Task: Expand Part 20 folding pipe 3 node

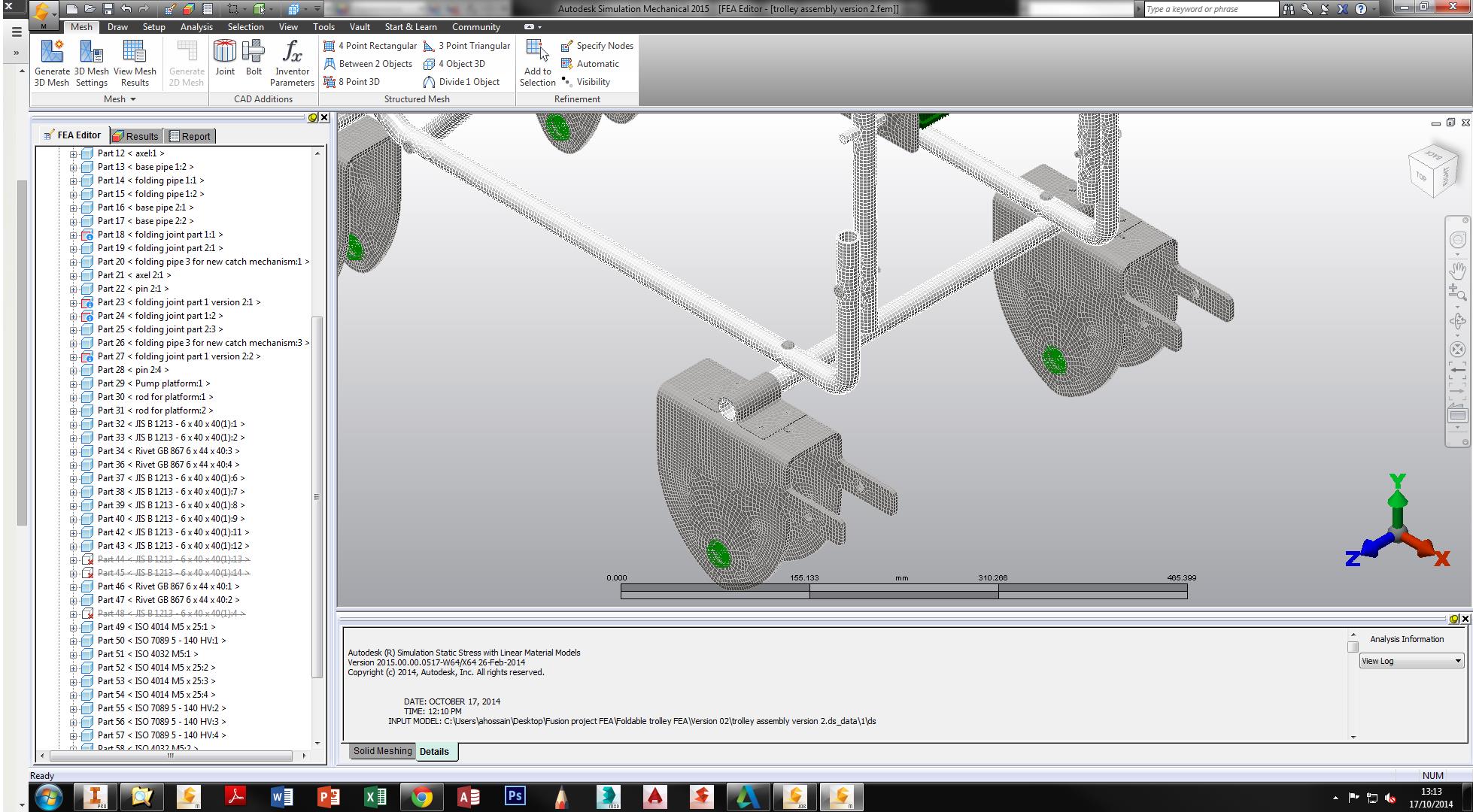Action: [73, 262]
